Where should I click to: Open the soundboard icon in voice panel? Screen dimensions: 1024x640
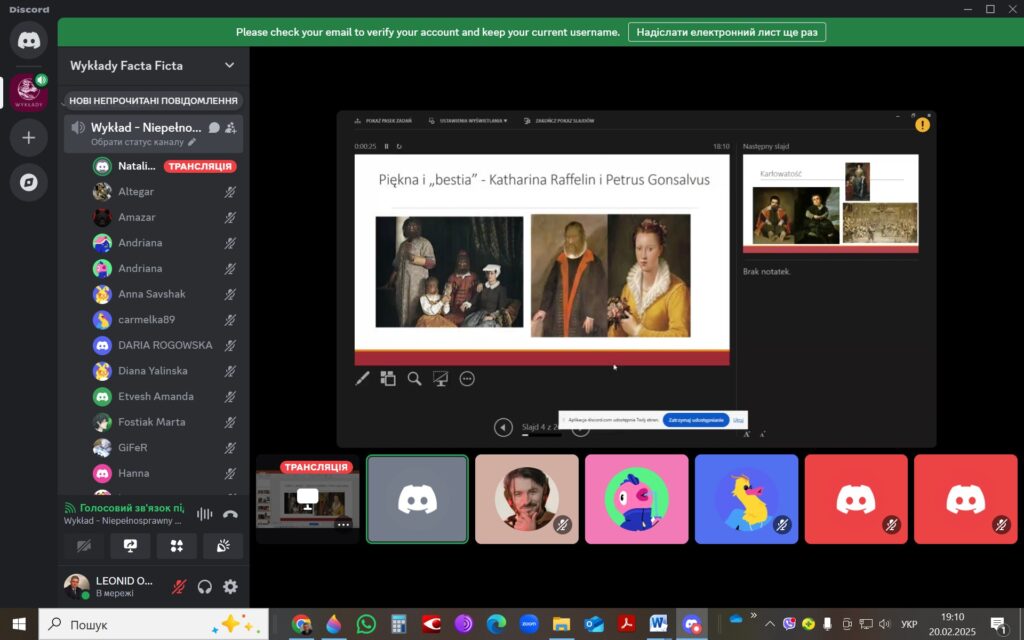pyautogui.click(x=222, y=546)
